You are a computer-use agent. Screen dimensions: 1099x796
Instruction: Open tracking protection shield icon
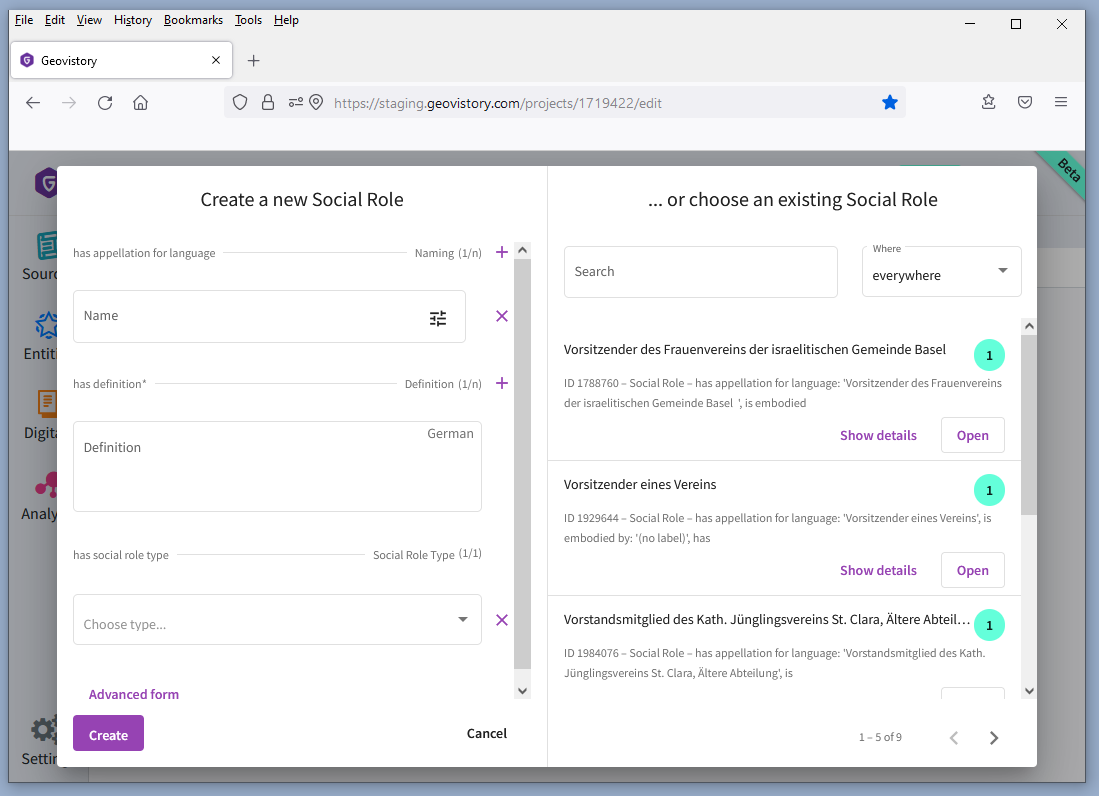click(x=240, y=103)
